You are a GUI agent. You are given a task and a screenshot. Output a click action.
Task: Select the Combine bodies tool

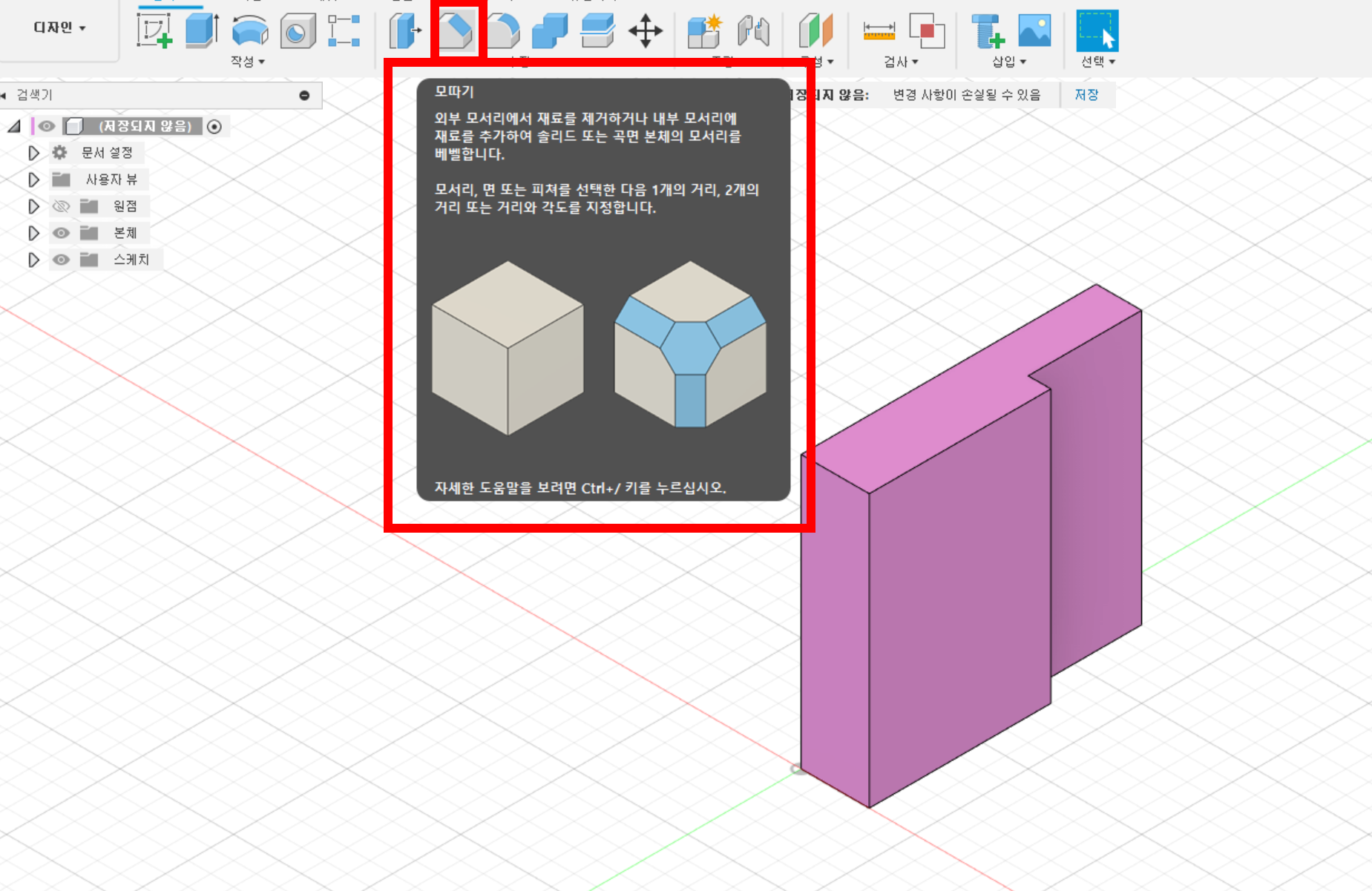pyautogui.click(x=550, y=31)
